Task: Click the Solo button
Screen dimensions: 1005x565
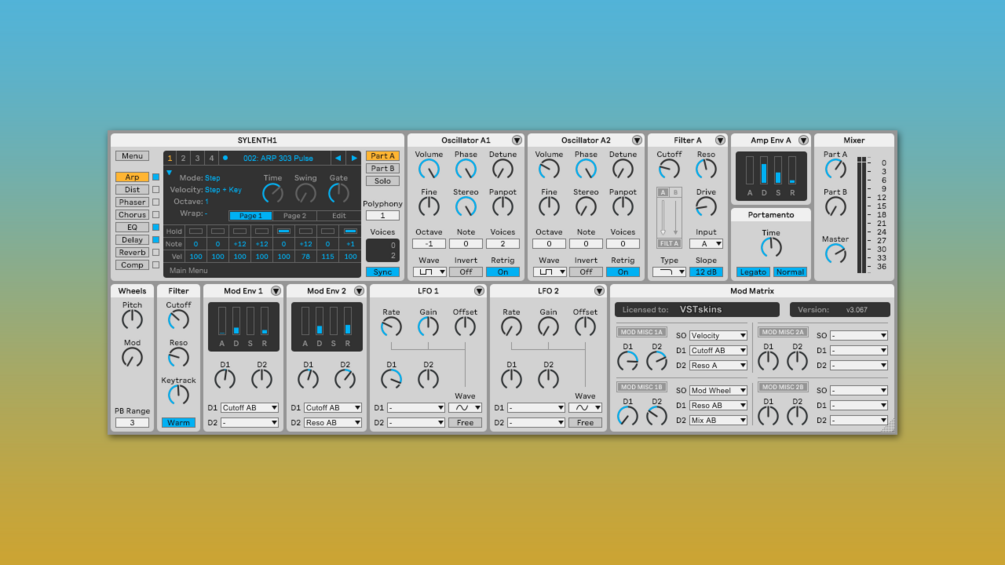Action: point(383,181)
